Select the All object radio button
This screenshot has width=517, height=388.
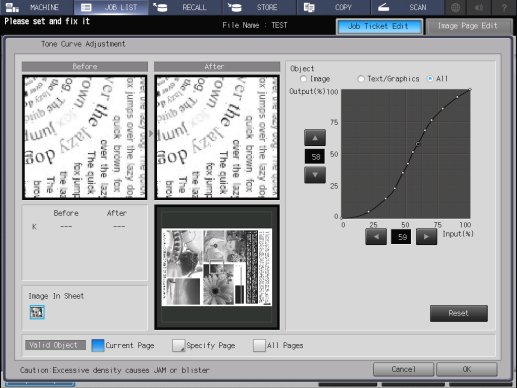coord(430,79)
